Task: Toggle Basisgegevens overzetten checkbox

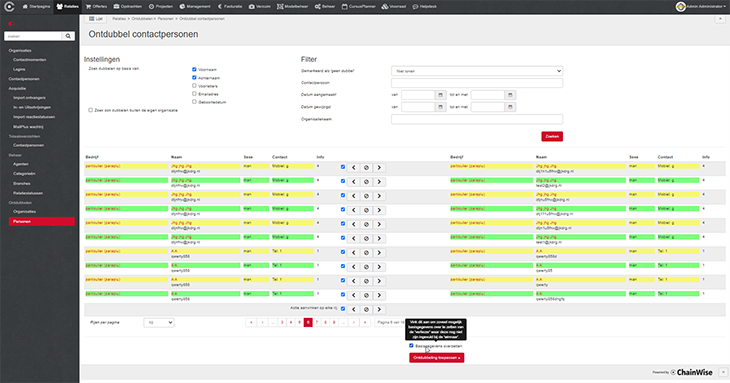Action: pos(411,346)
